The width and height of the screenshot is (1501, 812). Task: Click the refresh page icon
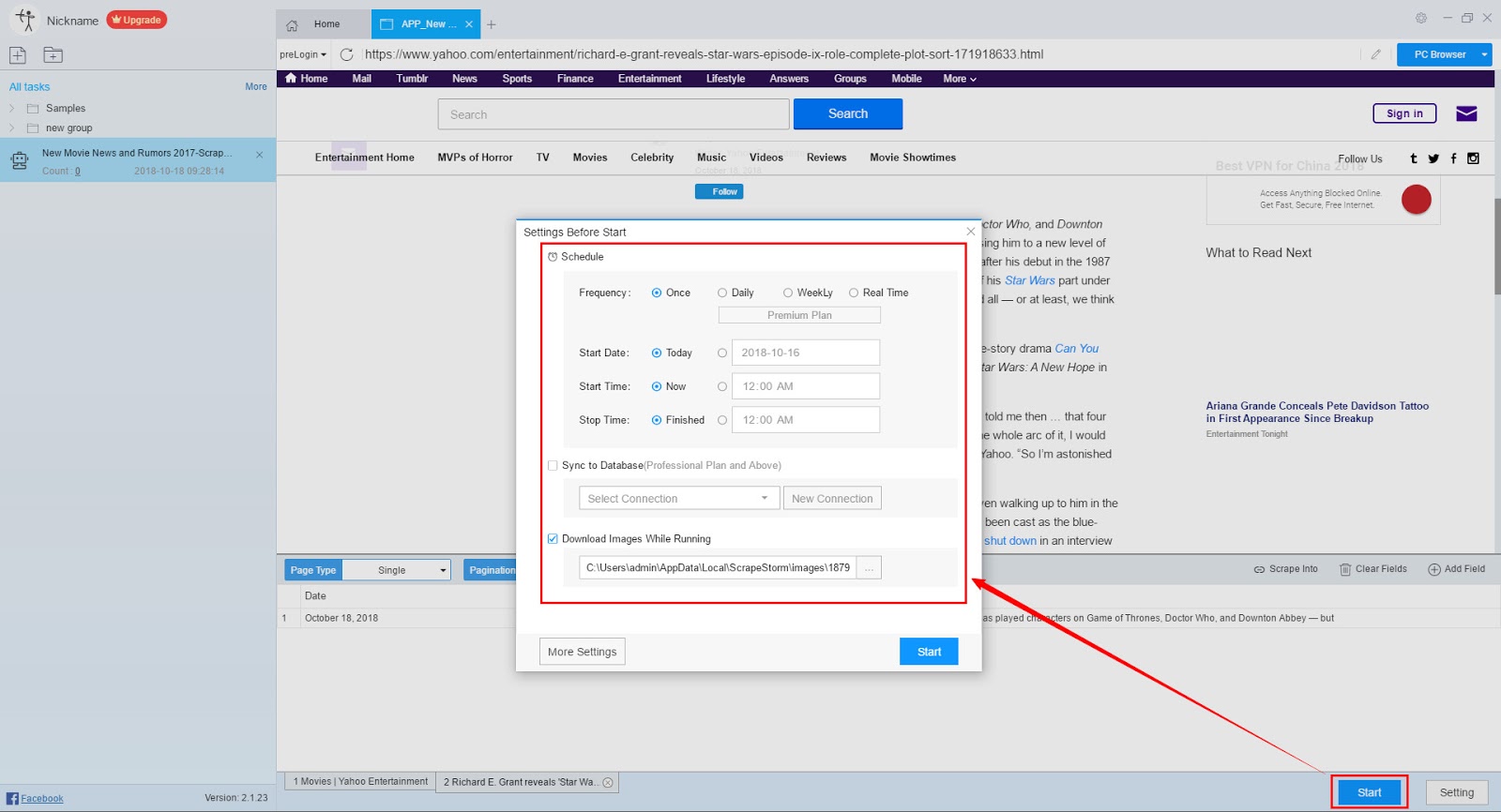click(x=346, y=54)
